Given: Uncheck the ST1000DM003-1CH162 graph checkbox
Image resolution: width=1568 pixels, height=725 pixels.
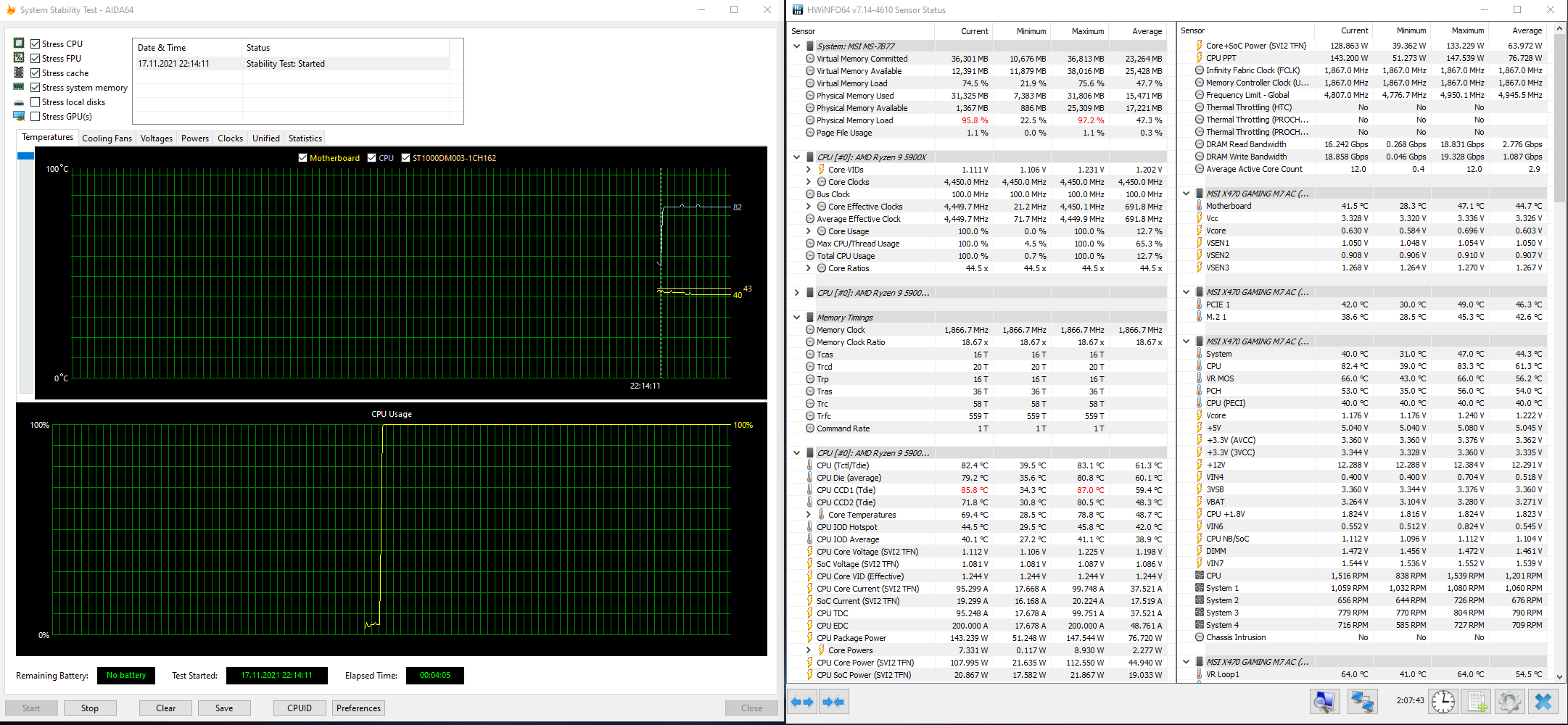Looking at the screenshot, I should point(406,158).
